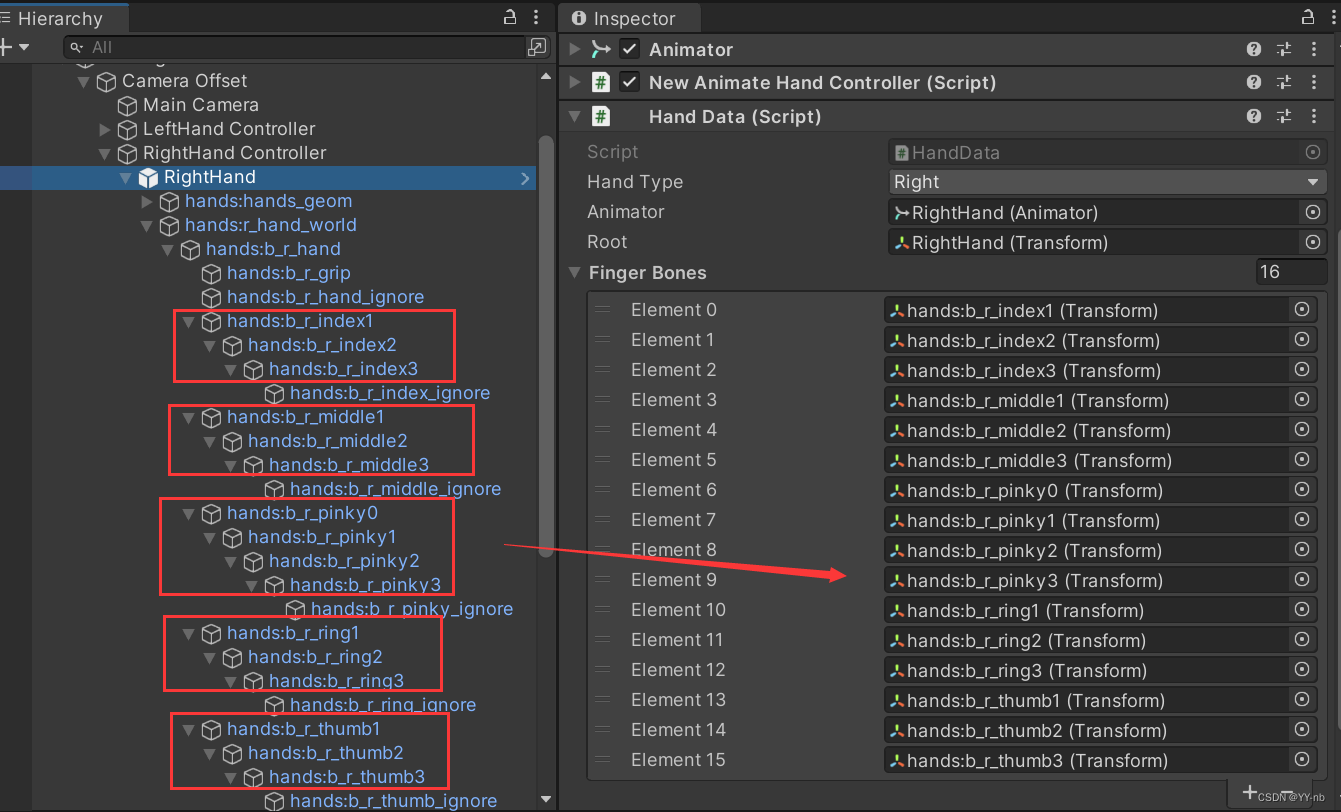Collapse RightHand Controller in Hierarchy
This screenshot has height=812, width=1341.
pyautogui.click(x=105, y=153)
